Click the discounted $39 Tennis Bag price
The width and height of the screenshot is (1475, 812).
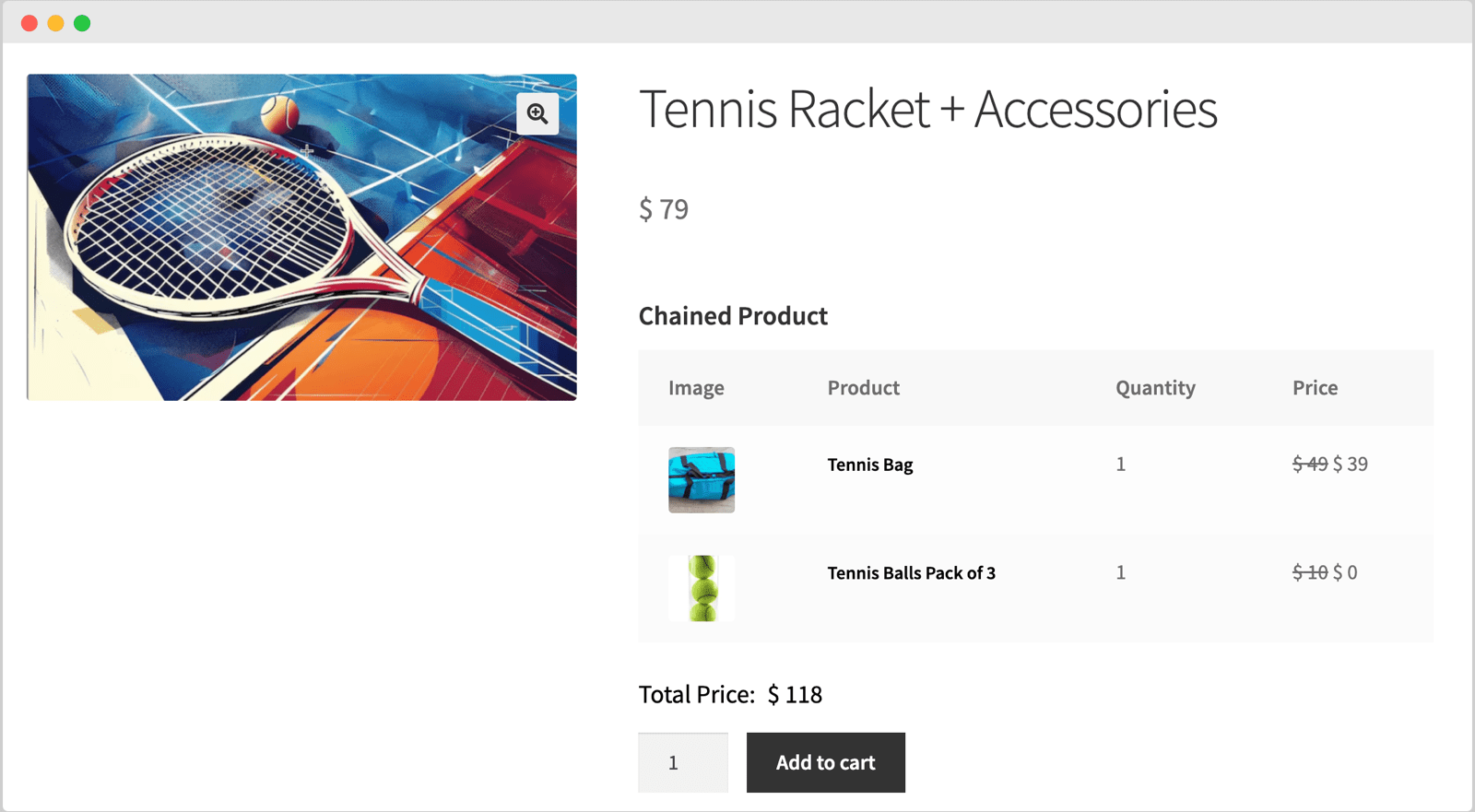tap(1350, 465)
